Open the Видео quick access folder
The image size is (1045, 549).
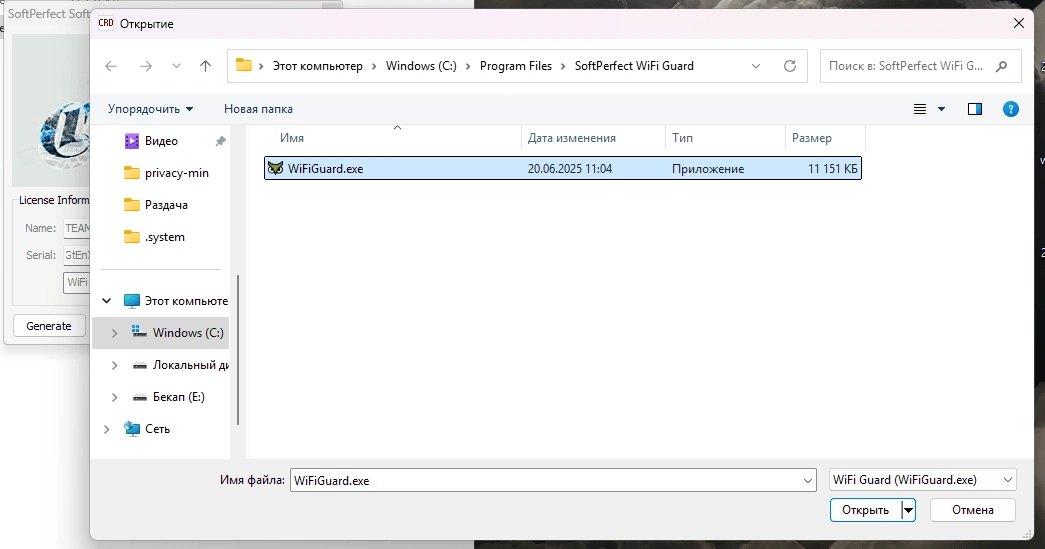pos(161,141)
